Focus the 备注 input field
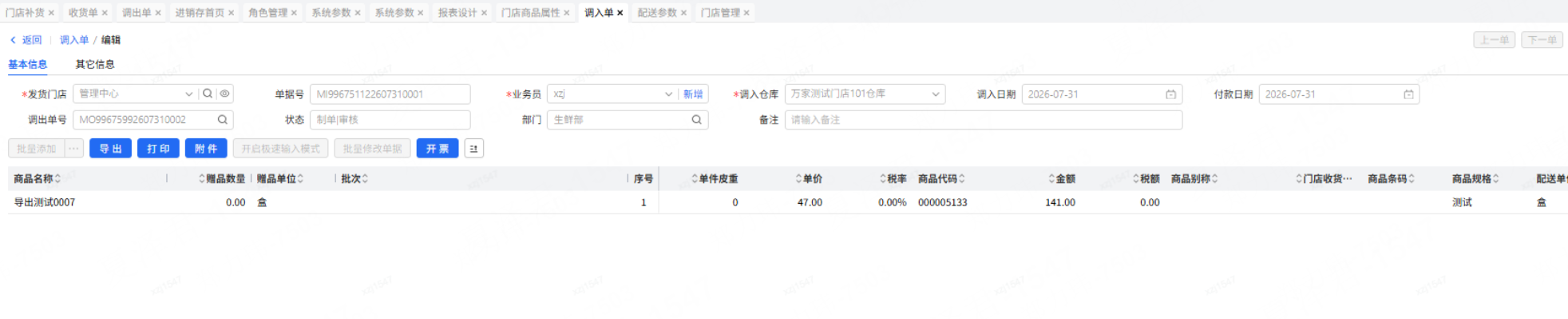 click(984, 120)
